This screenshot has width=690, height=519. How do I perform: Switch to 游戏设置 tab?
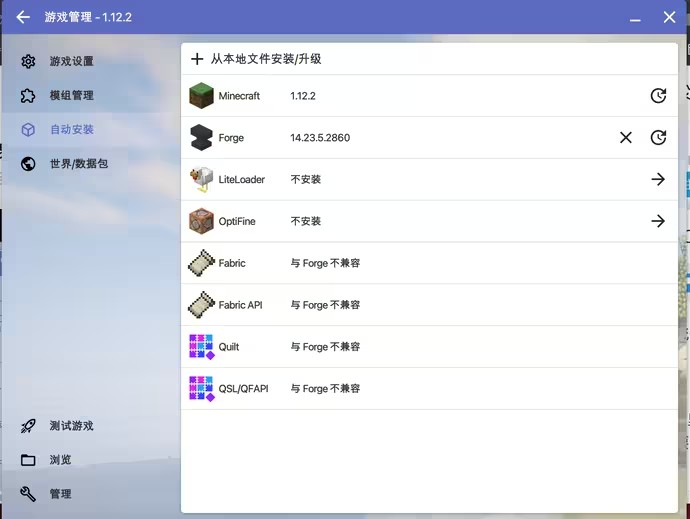click(91, 61)
